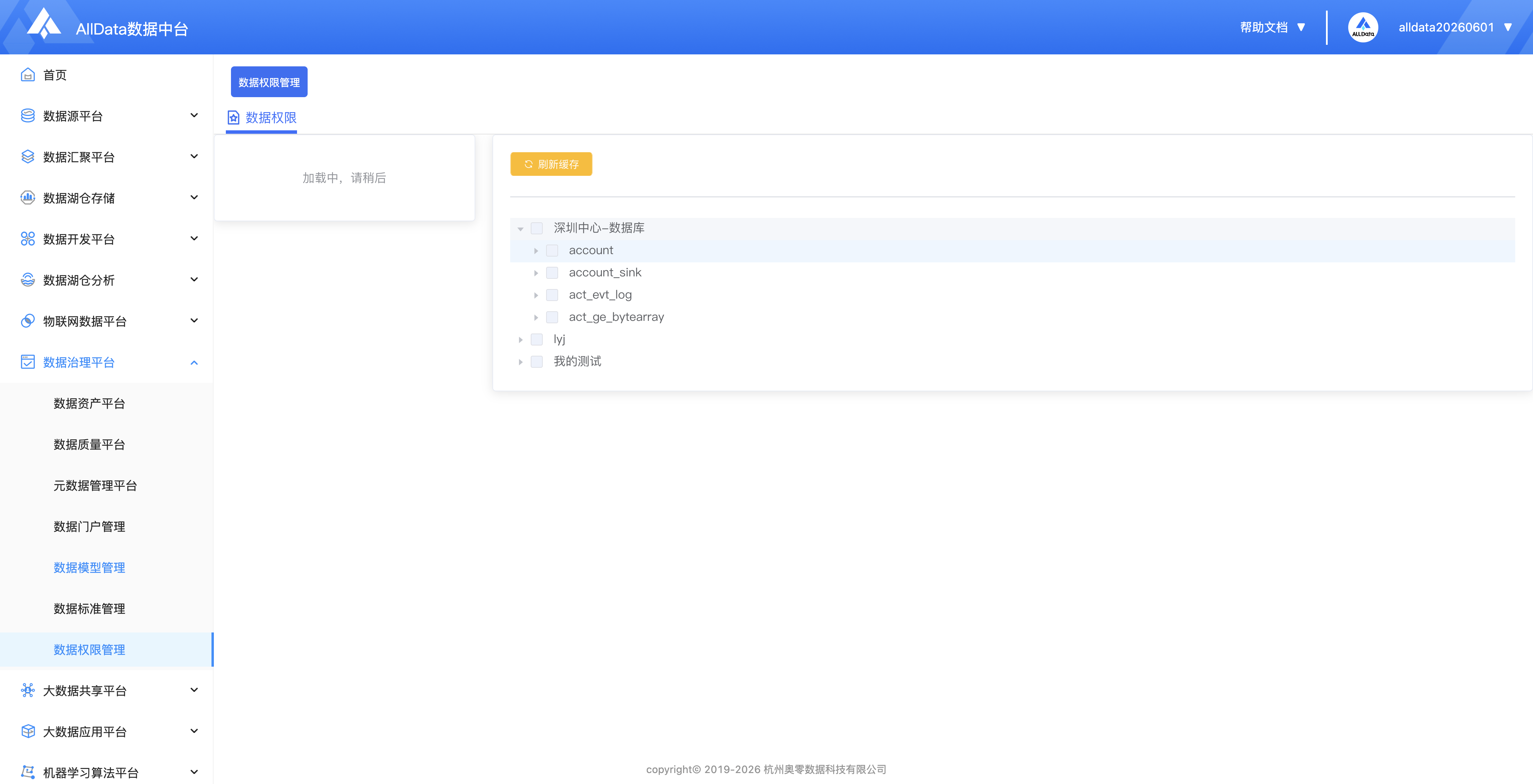Select the lyj tree label

point(559,339)
